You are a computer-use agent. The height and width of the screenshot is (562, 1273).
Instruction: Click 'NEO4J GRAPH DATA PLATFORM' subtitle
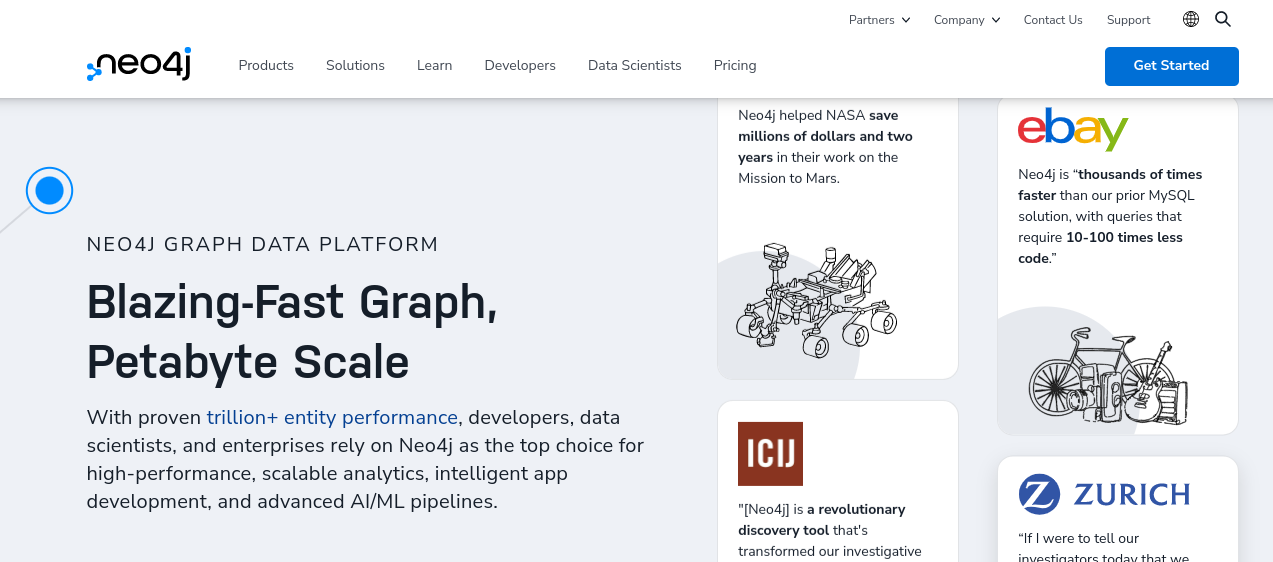click(x=263, y=244)
